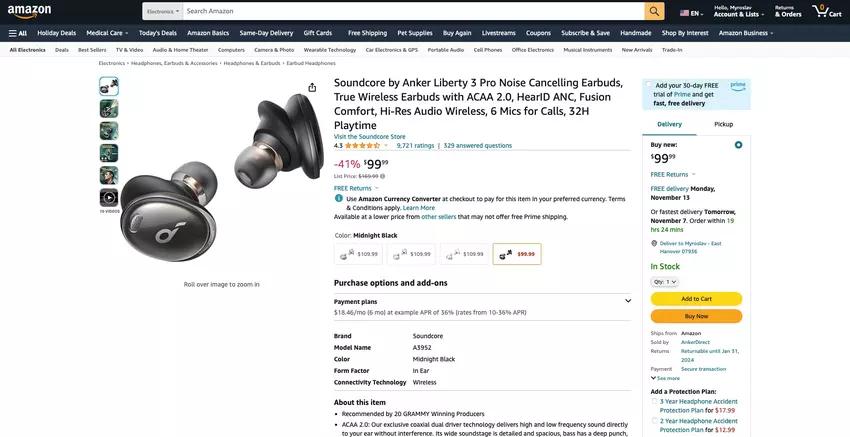850x437 pixels.
Task: Click the videos play thumbnail icon
Action: pyautogui.click(x=108, y=198)
